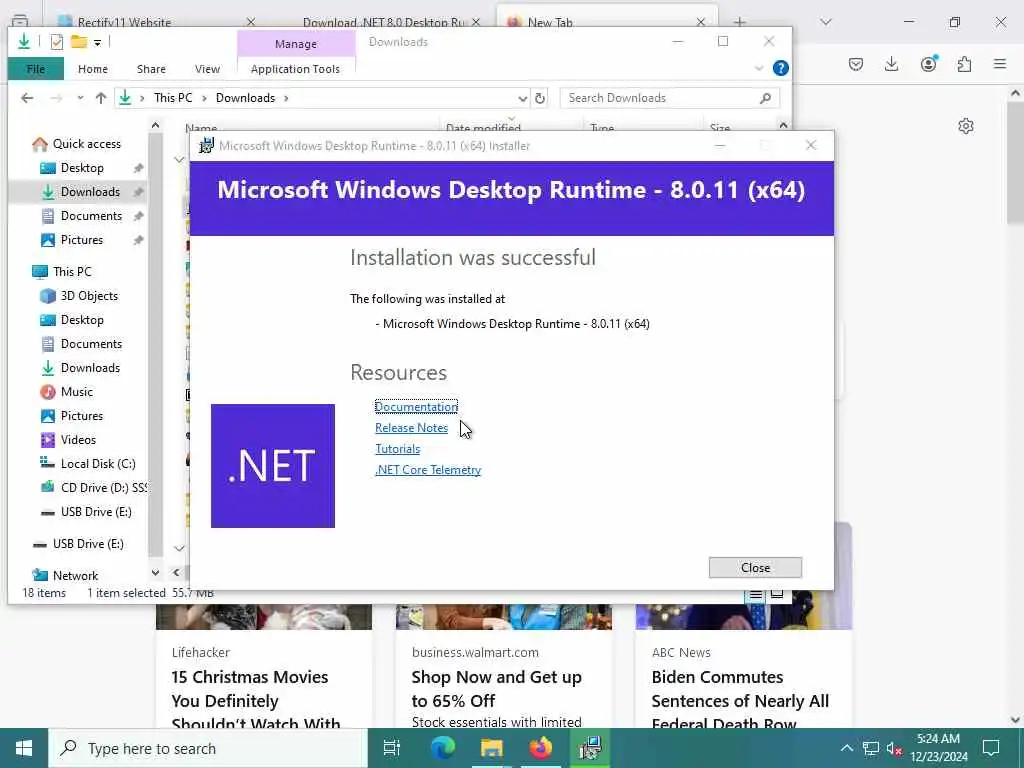Open address bar history dropdown
The width and height of the screenshot is (1024, 768).
click(x=522, y=98)
